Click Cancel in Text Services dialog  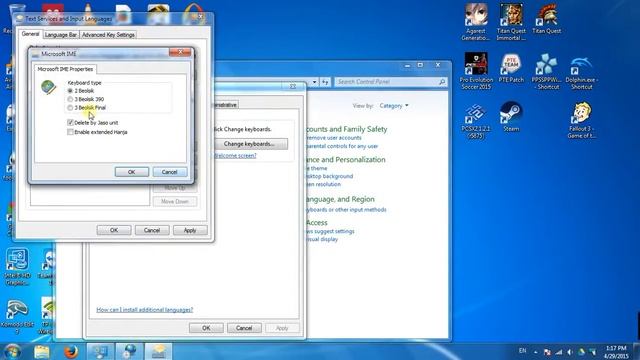coord(152,230)
